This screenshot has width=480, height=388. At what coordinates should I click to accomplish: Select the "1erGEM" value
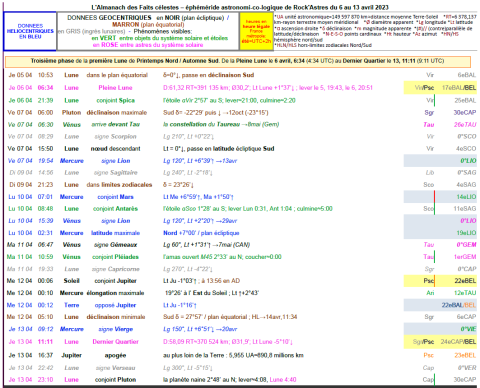pyautogui.click(x=465, y=257)
